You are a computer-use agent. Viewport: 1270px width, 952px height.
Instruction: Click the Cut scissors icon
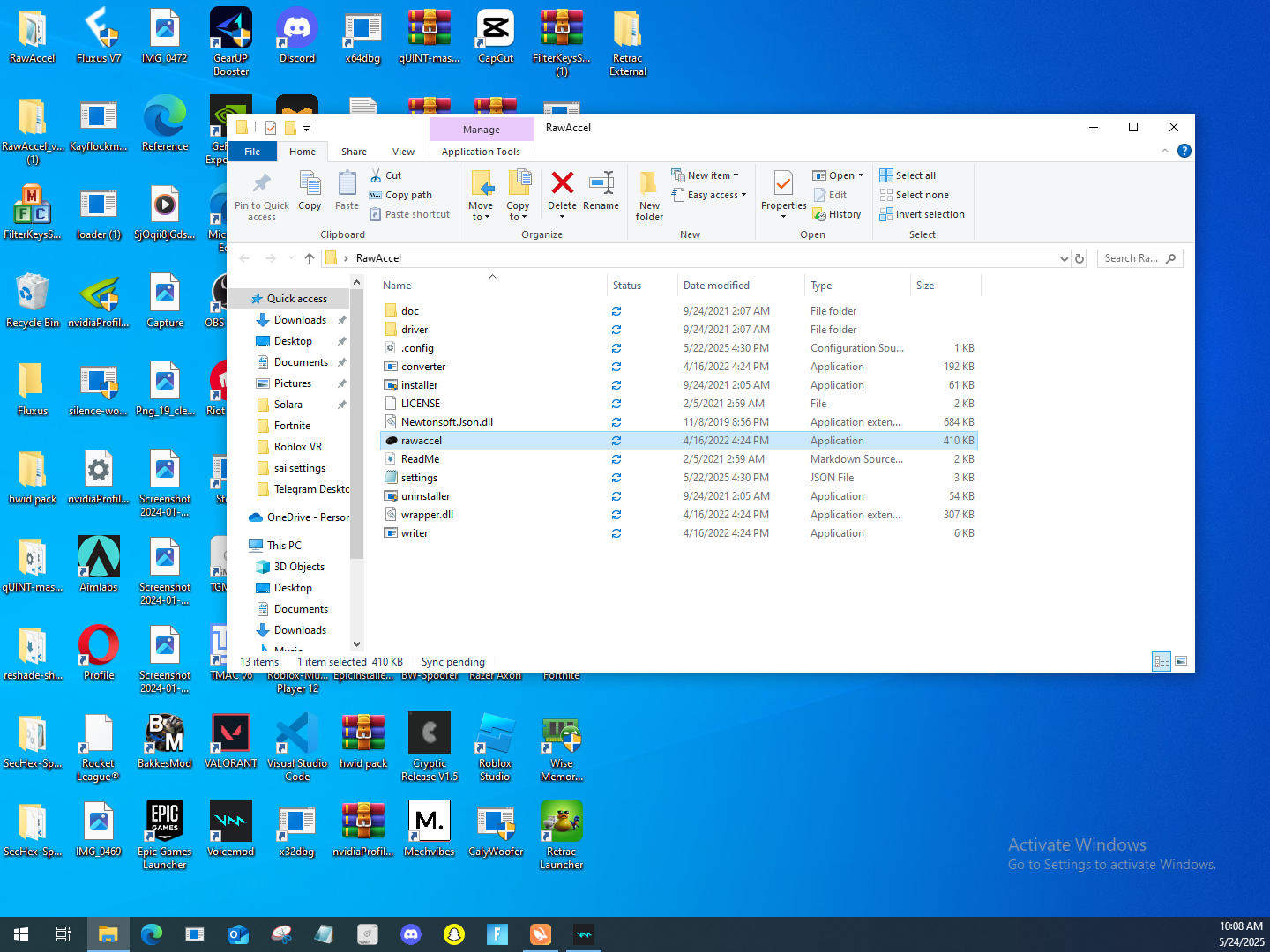point(377,175)
